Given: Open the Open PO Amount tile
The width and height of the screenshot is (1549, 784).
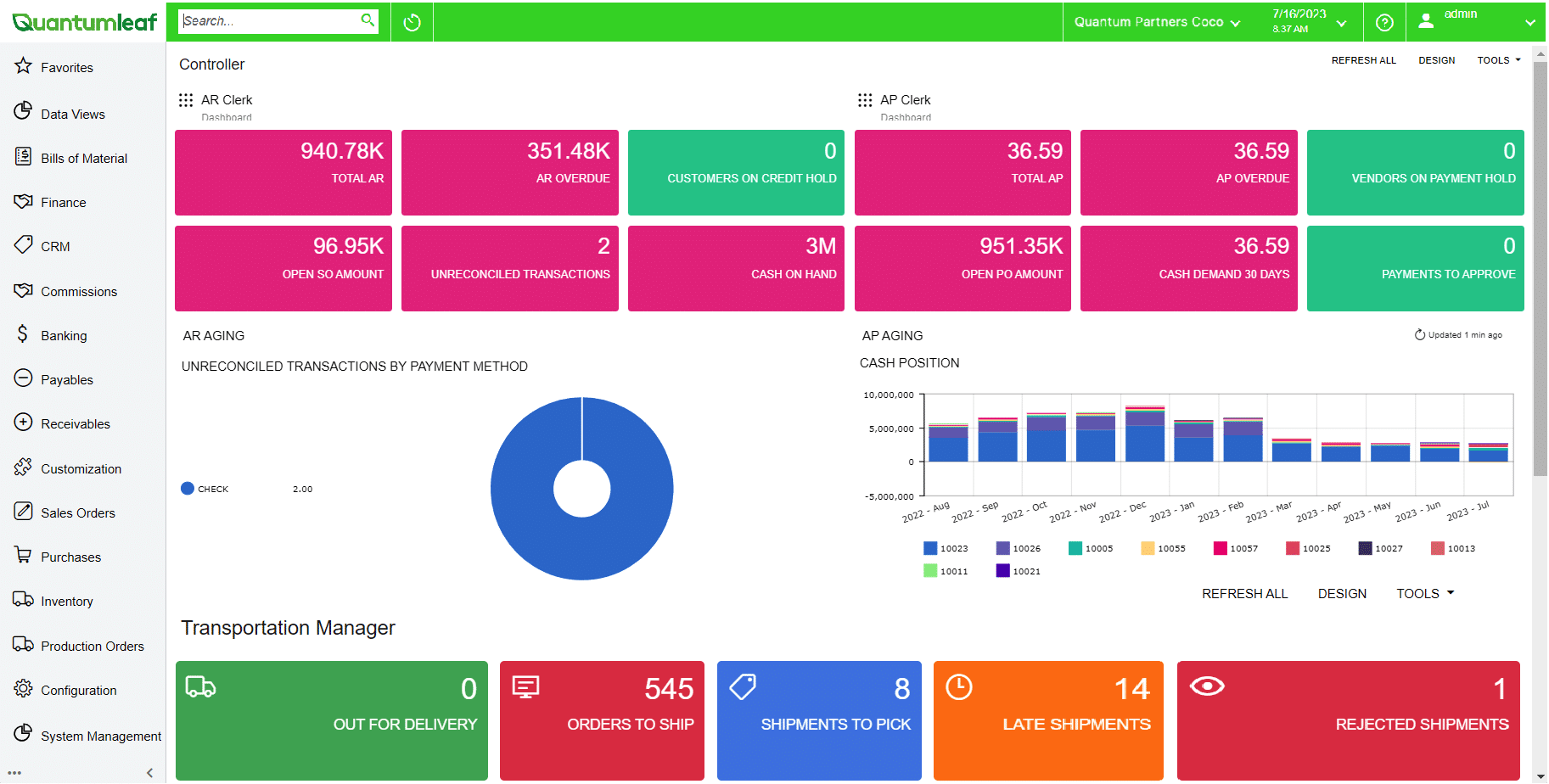Looking at the screenshot, I should coord(963,268).
